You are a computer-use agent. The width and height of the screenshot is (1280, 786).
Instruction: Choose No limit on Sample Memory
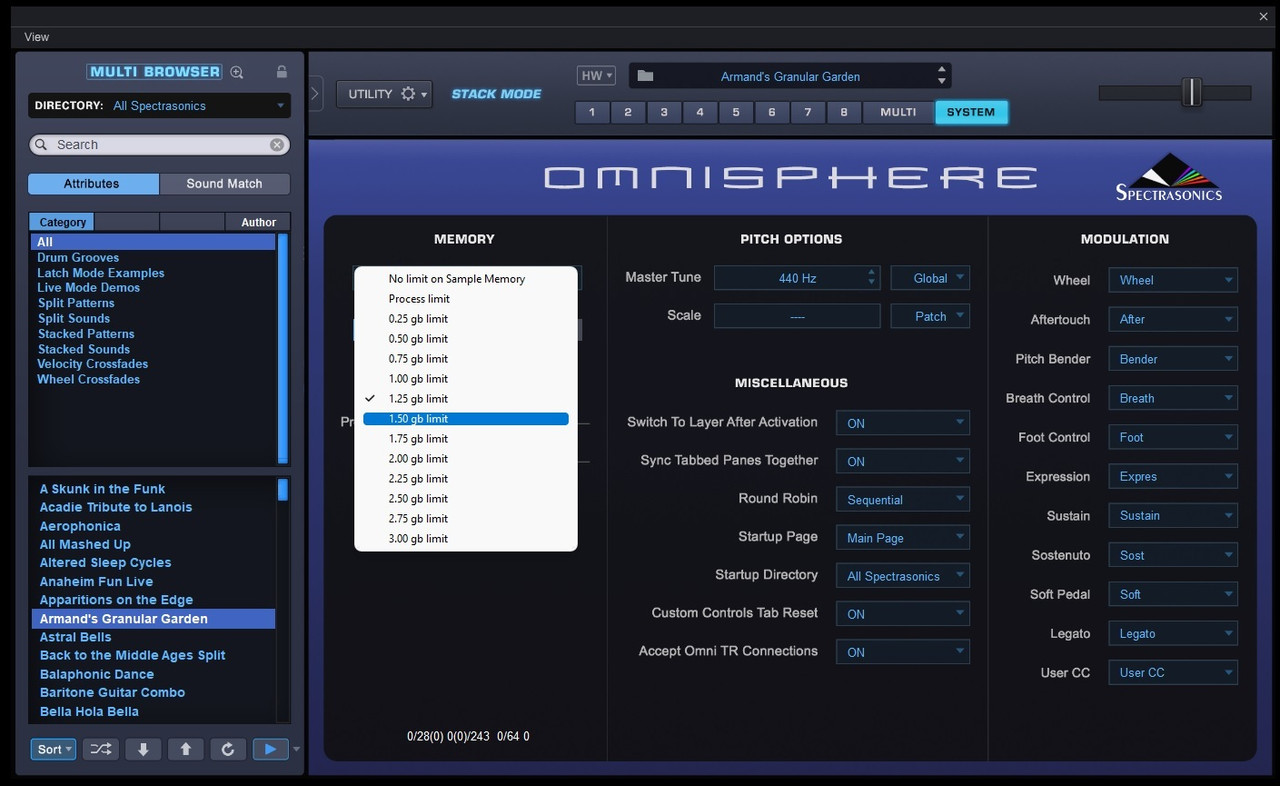coord(466,279)
